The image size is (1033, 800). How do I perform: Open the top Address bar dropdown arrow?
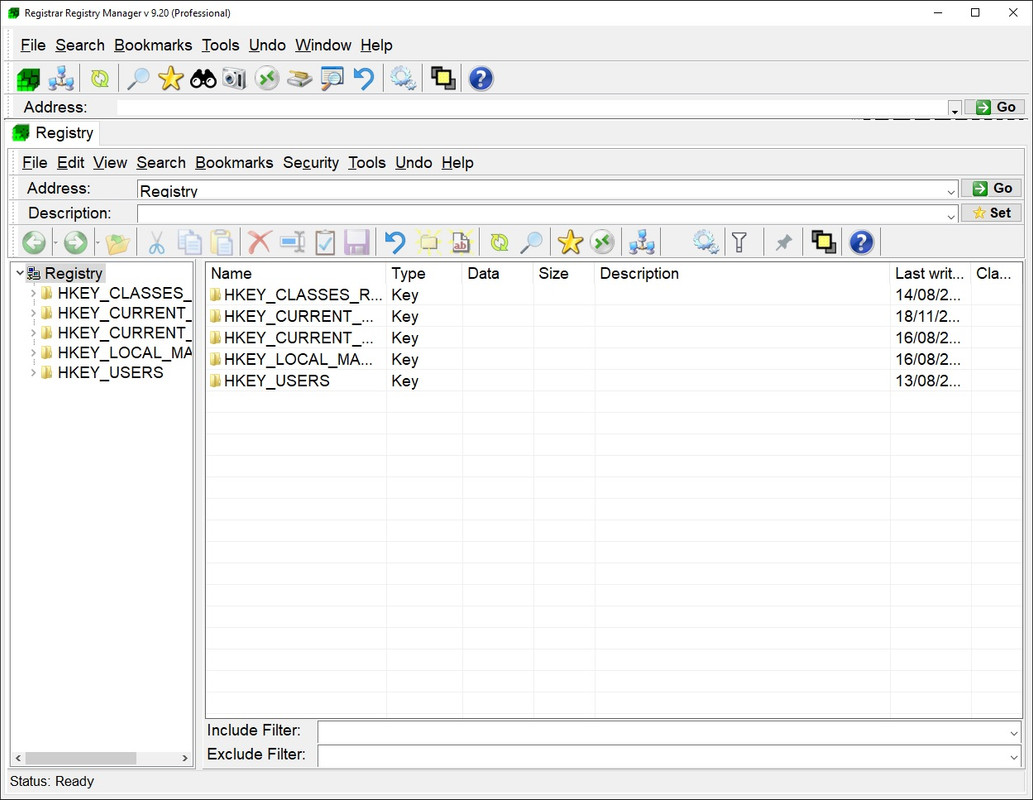955,109
